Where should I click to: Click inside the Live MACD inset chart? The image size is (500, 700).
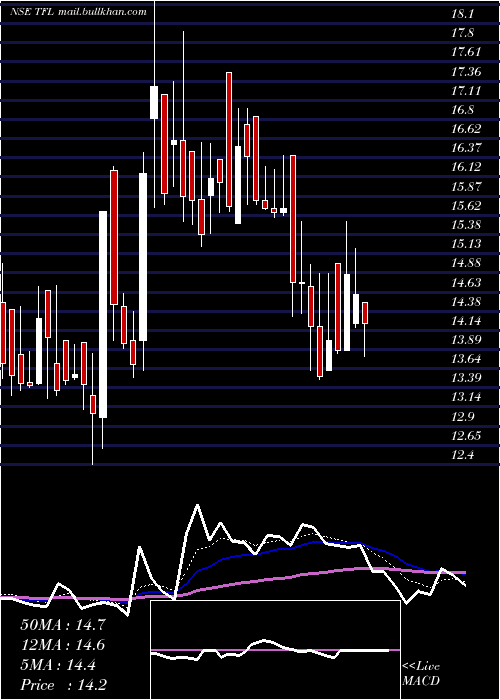point(275,650)
